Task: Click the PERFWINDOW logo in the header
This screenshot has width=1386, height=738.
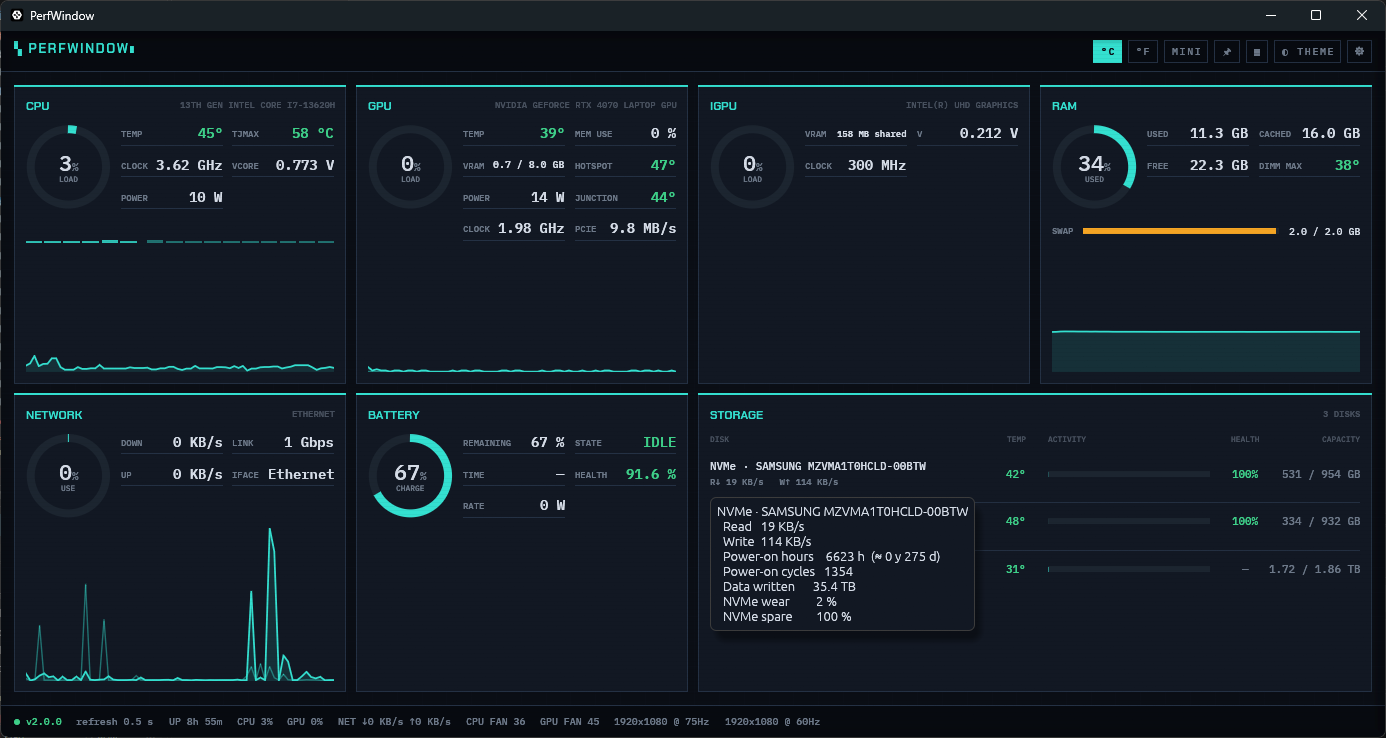Action: (74, 48)
